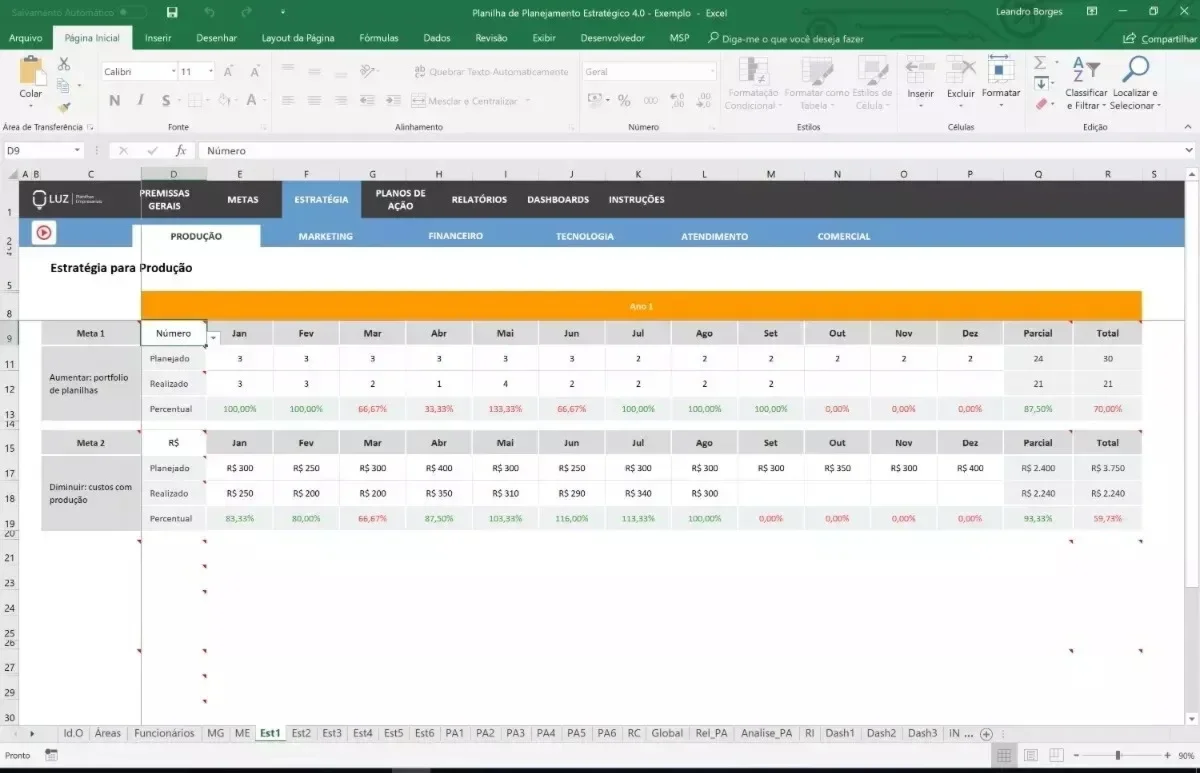The width and height of the screenshot is (1200, 773).
Task: Expand the Name Box dropdown arrow
Action: tap(77, 151)
